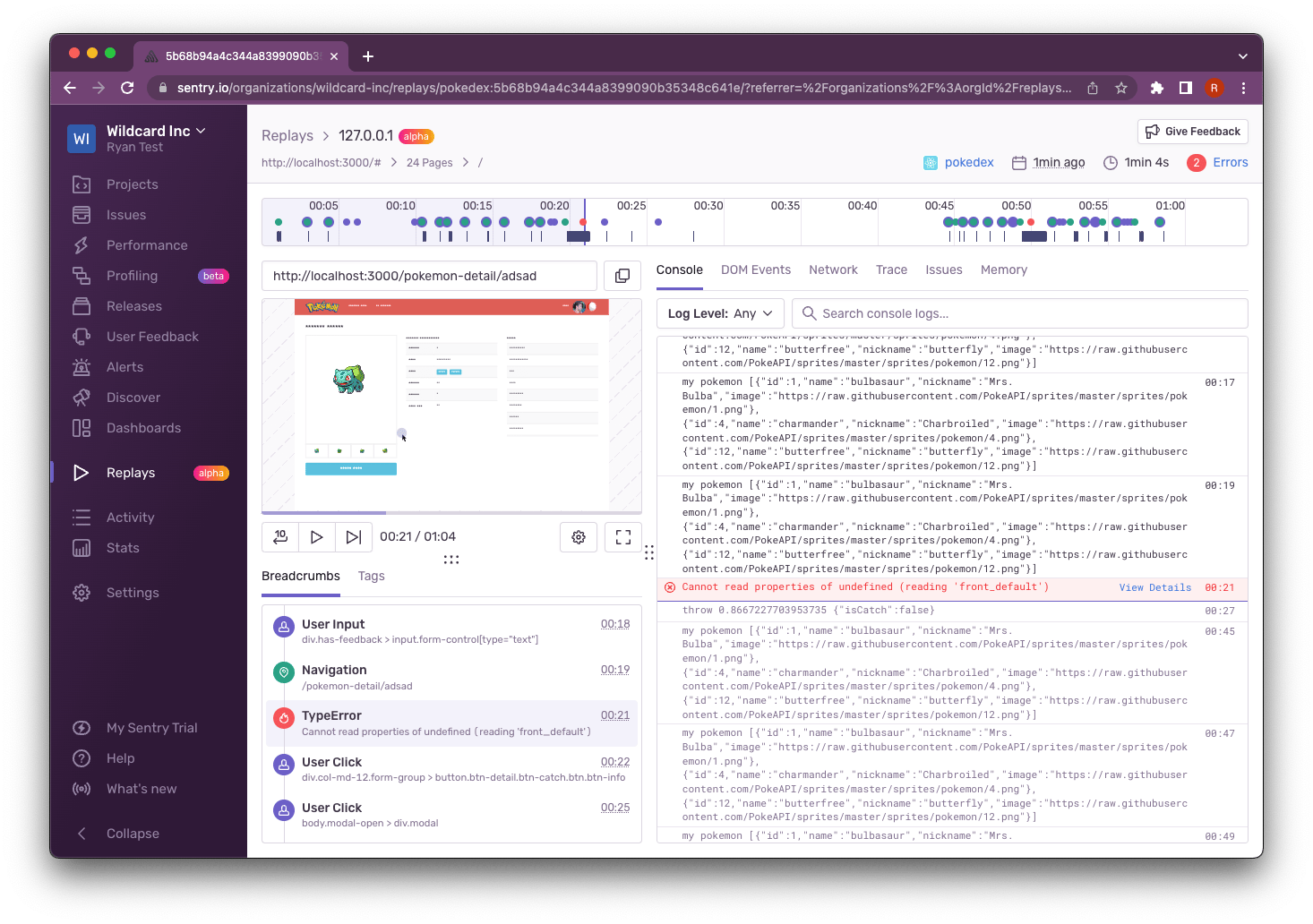Switch to the Trace tab

tap(891, 269)
